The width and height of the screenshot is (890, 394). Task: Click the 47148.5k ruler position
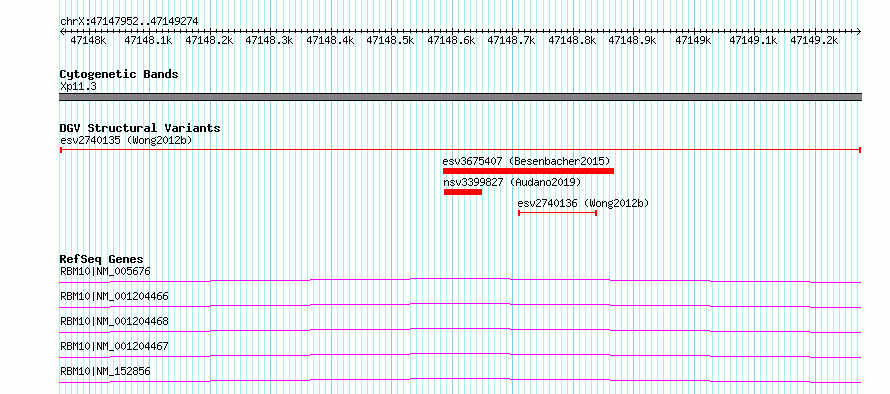point(391,40)
